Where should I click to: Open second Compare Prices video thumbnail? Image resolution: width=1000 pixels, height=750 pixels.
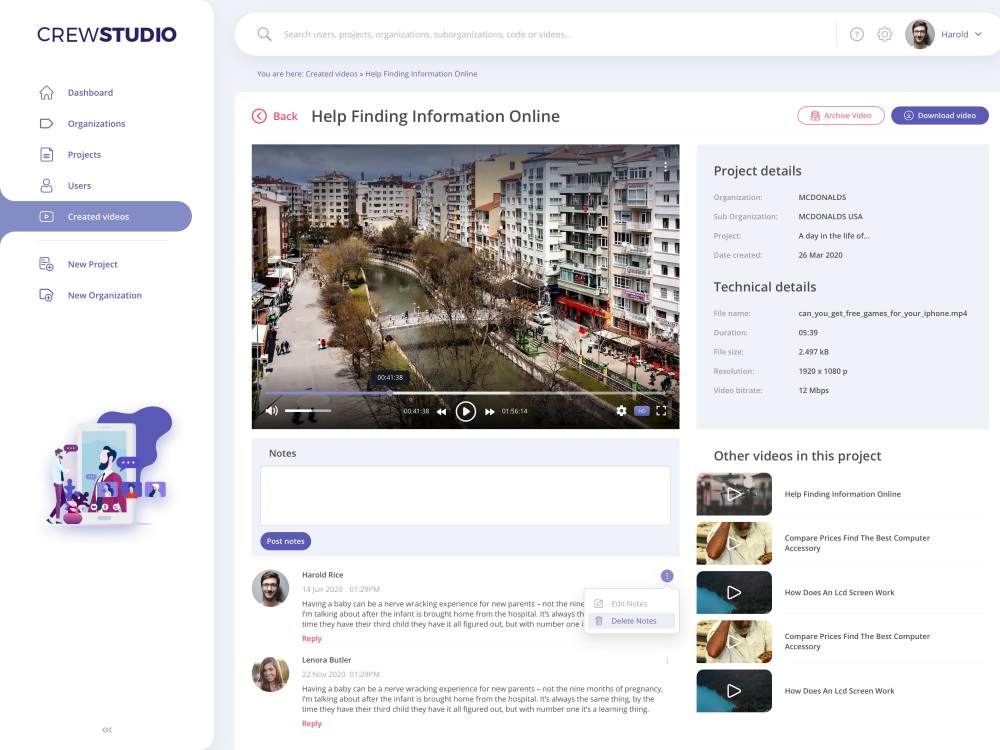(x=734, y=642)
